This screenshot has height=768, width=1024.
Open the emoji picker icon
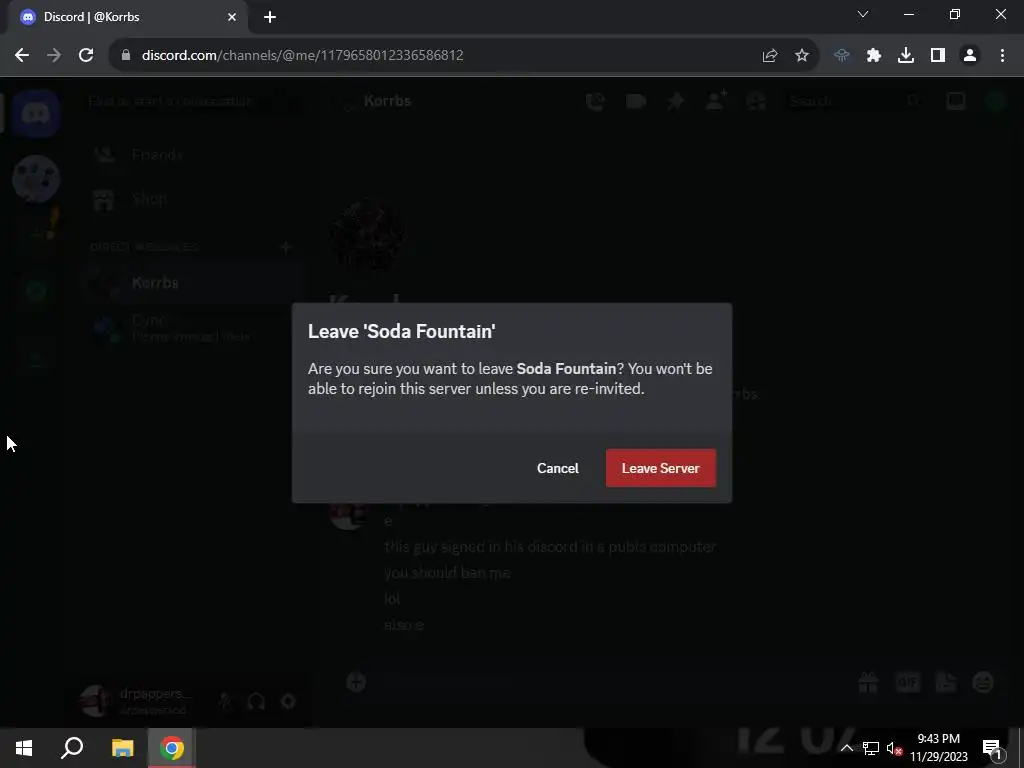[x=983, y=682]
